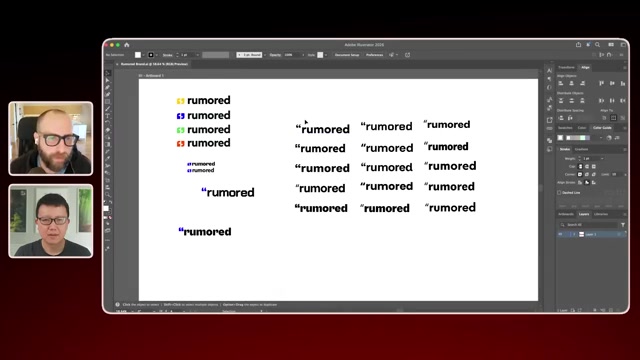Expand the Opacity value arrow

point(303,55)
